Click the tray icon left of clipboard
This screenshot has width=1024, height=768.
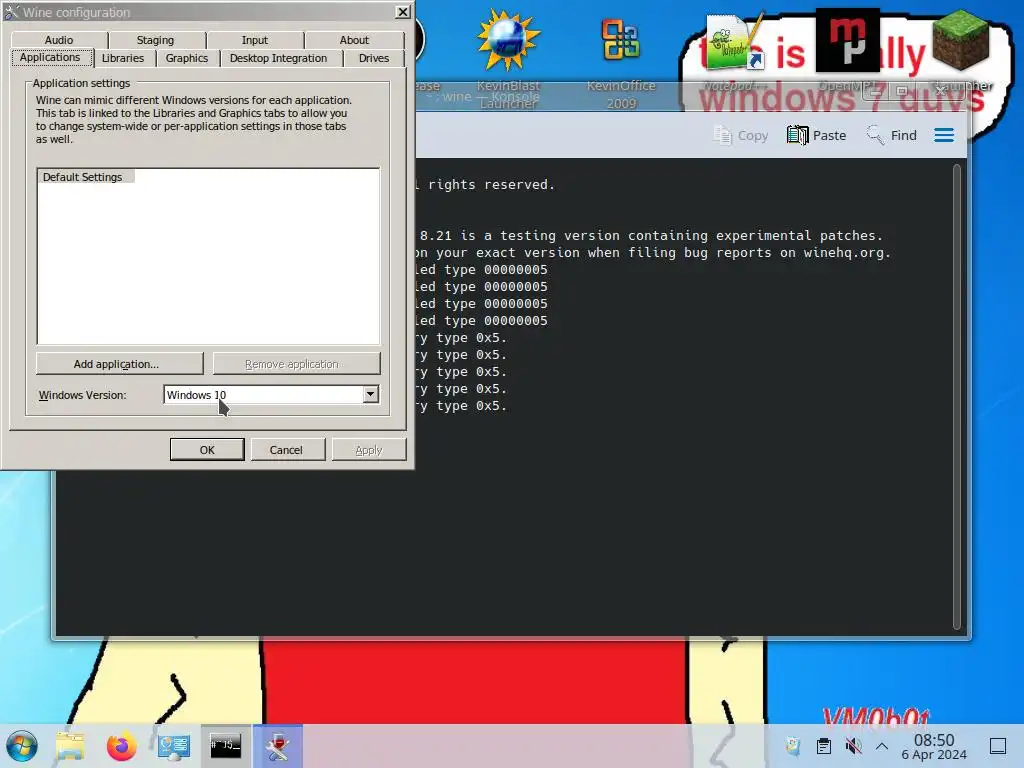793,746
